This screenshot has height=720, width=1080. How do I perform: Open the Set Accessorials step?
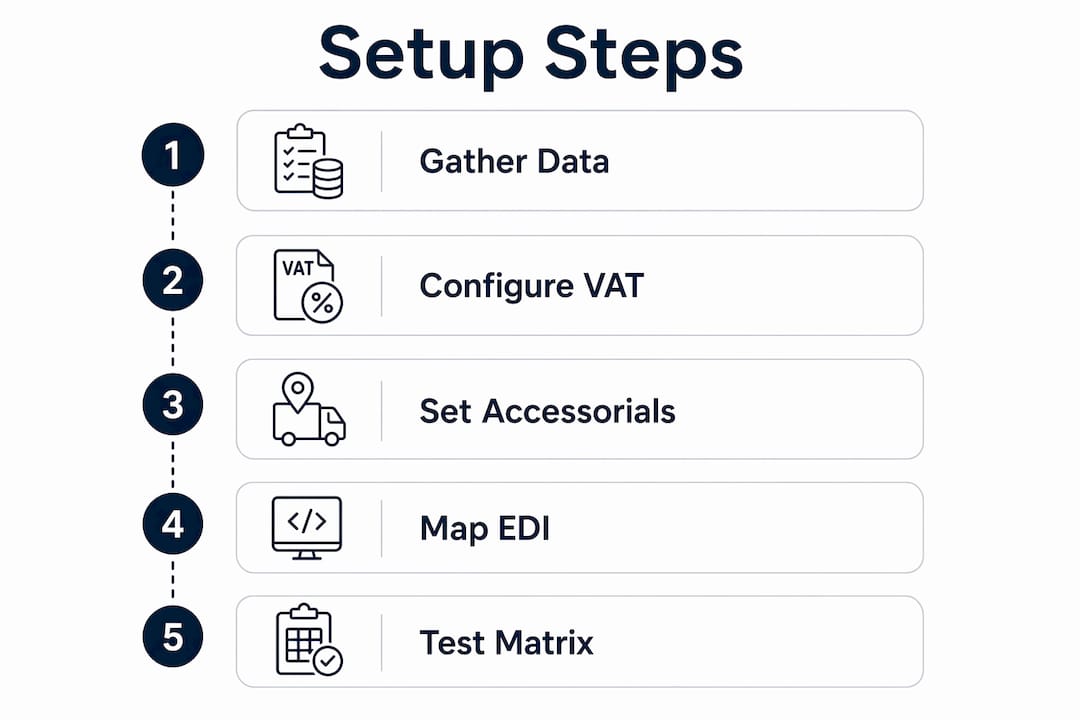click(x=580, y=409)
